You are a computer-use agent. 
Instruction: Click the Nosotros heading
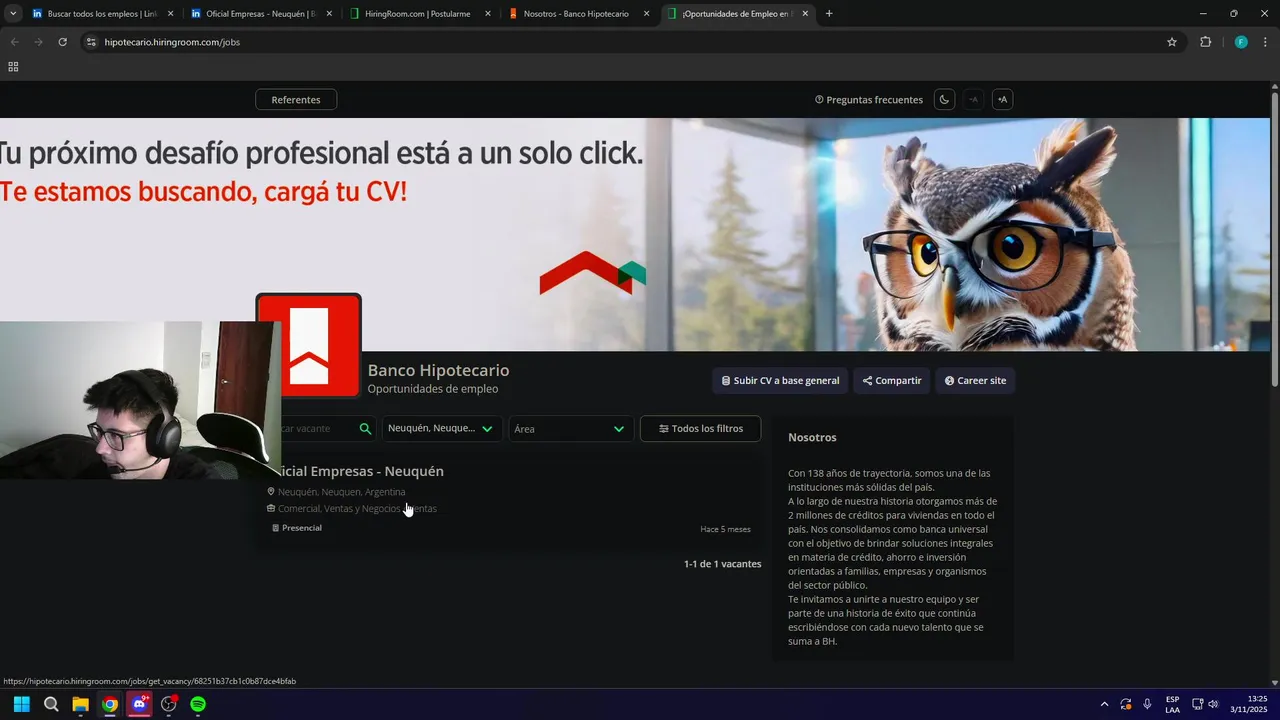coord(812,438)
